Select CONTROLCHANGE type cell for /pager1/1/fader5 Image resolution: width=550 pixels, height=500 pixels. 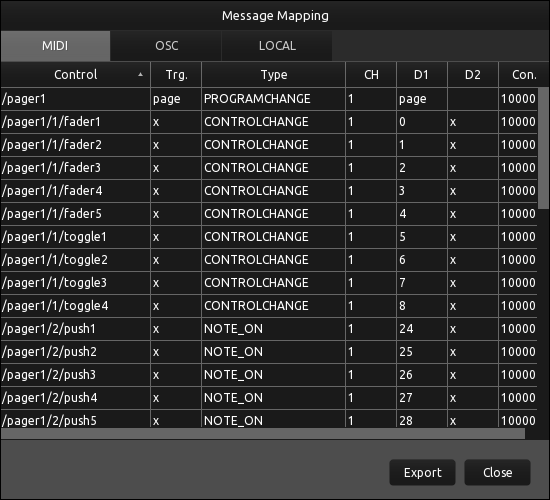[274, 214]
